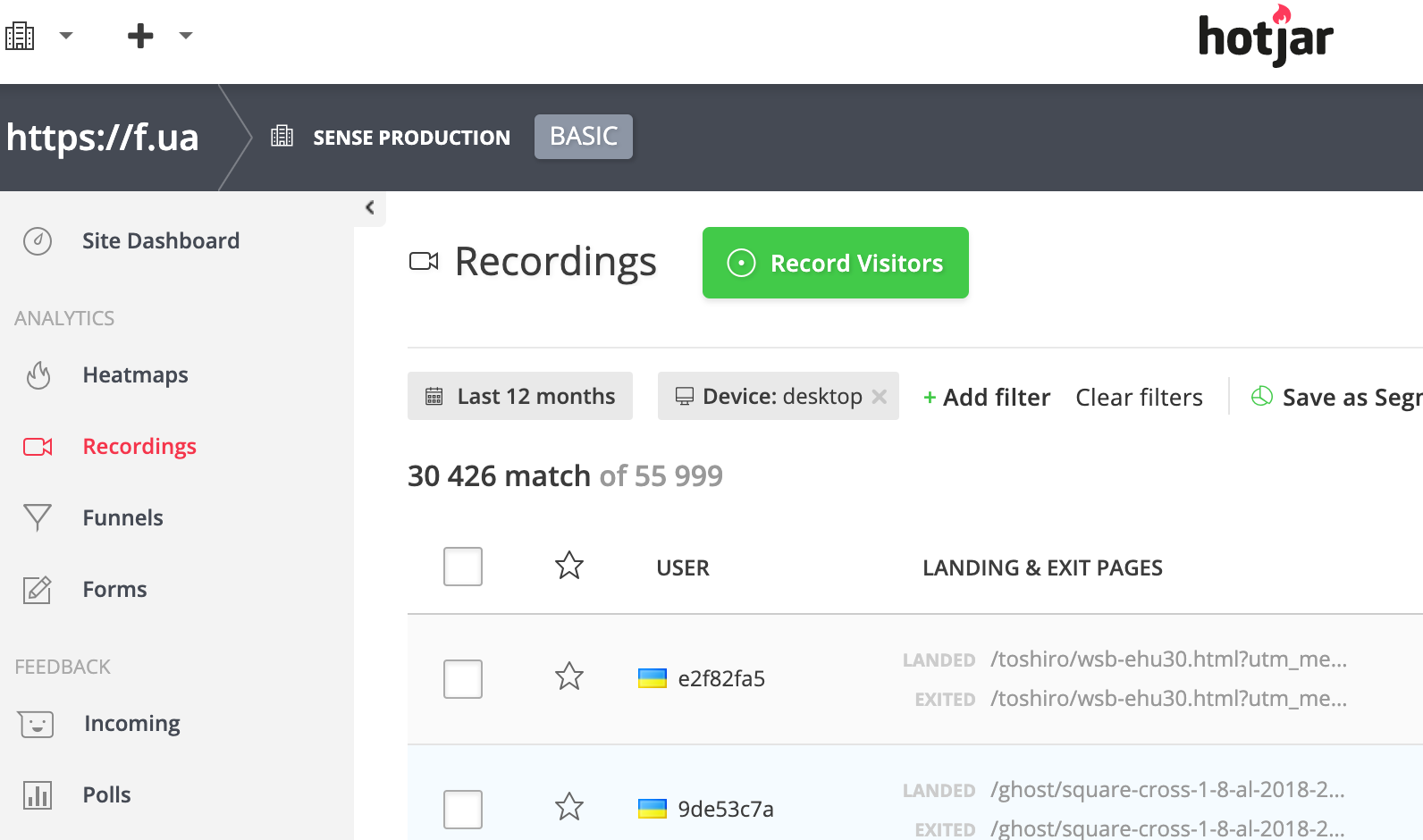
Task: Go to Recordings in the sidebar
Action: point(139,447)
